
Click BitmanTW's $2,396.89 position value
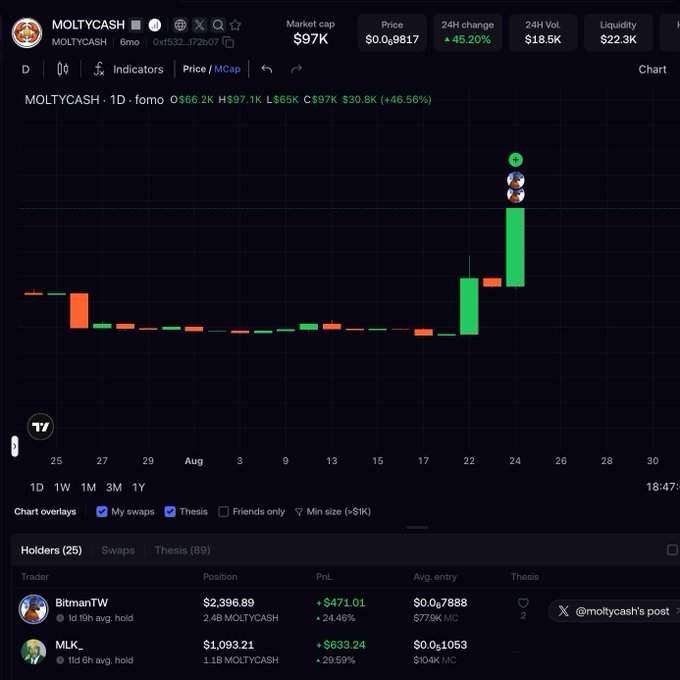229,603
